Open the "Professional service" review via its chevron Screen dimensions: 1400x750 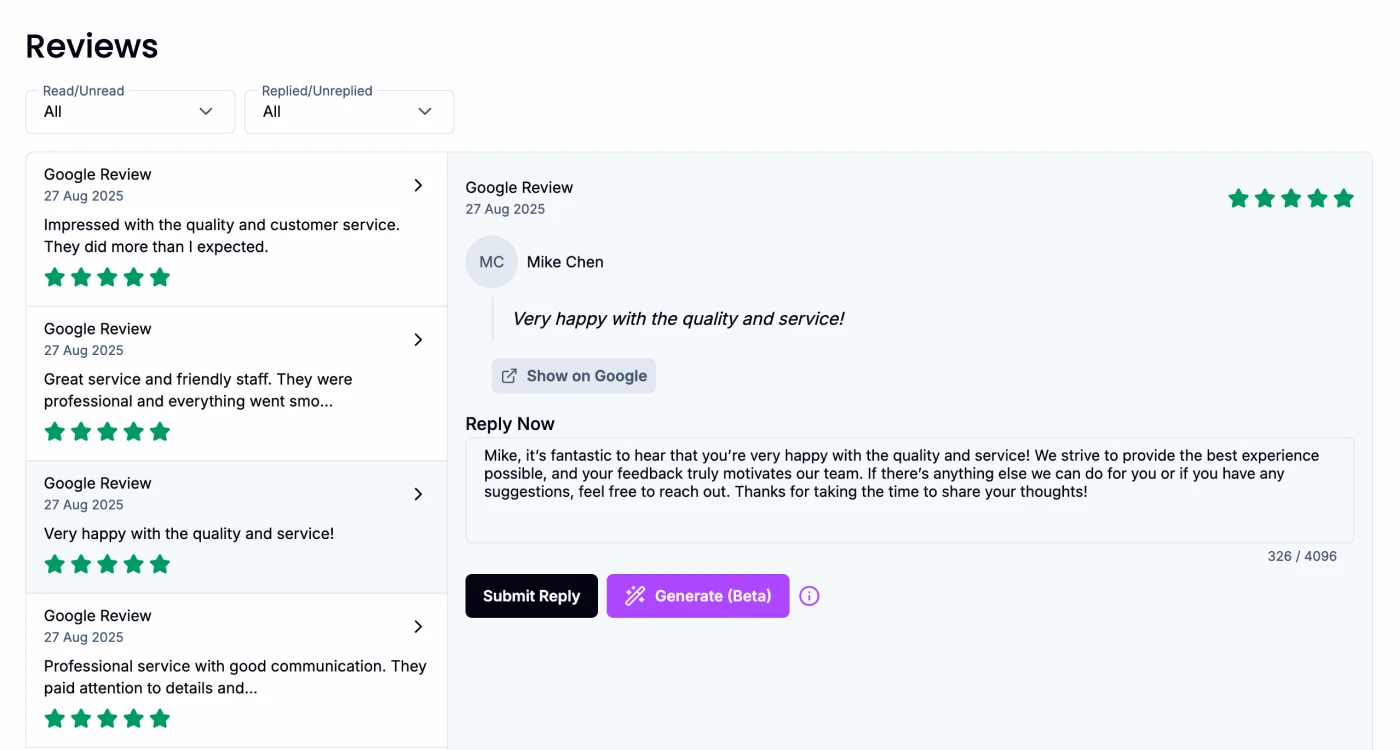[x=418, y=627]
